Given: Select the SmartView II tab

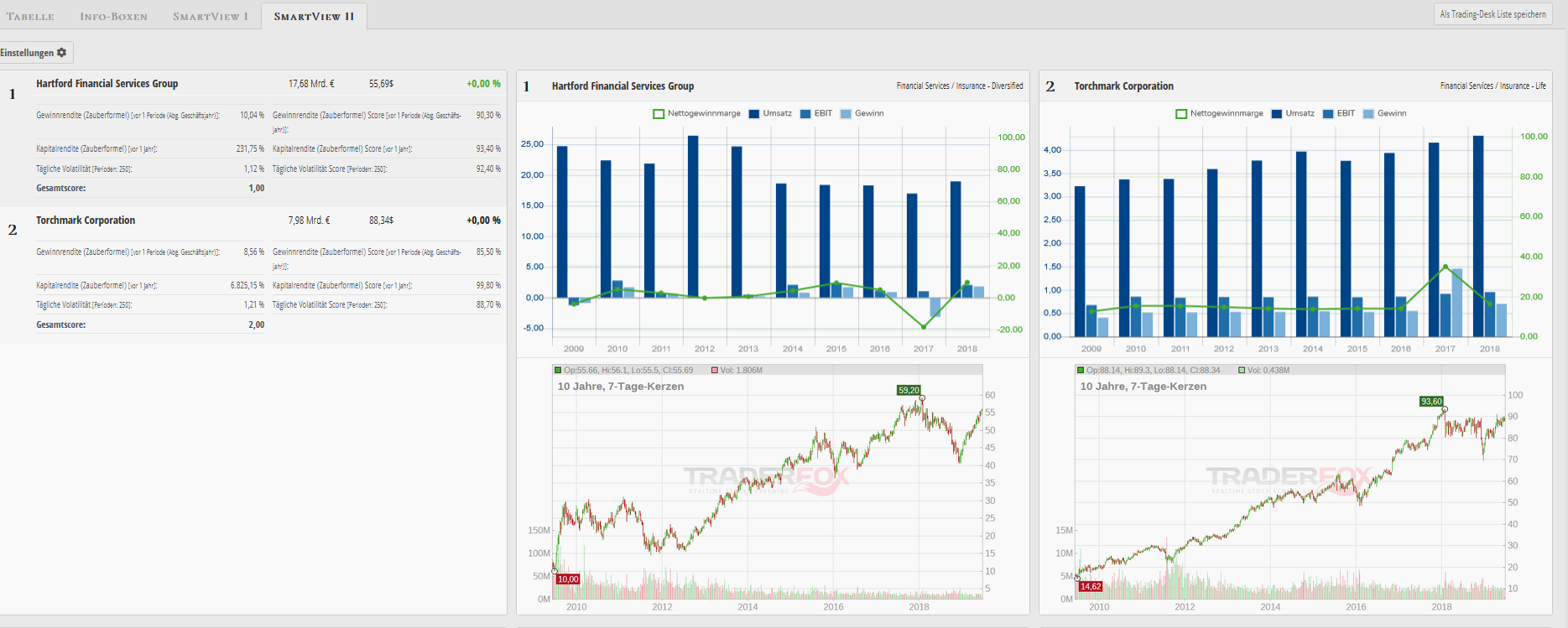Looking at the screenshot, I should pyautogui.click(x=314, y=16).
